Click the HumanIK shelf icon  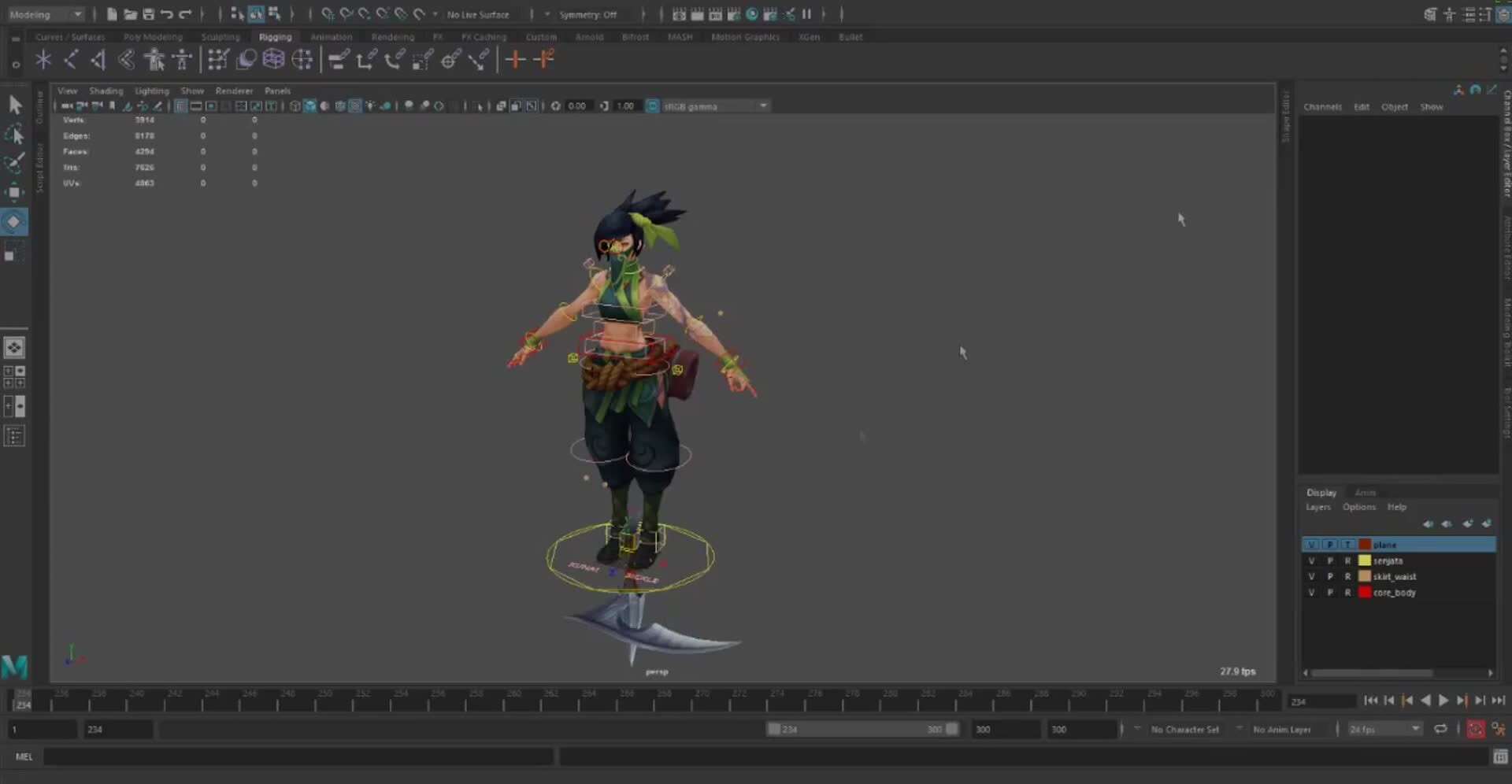[x=182, y=60]
